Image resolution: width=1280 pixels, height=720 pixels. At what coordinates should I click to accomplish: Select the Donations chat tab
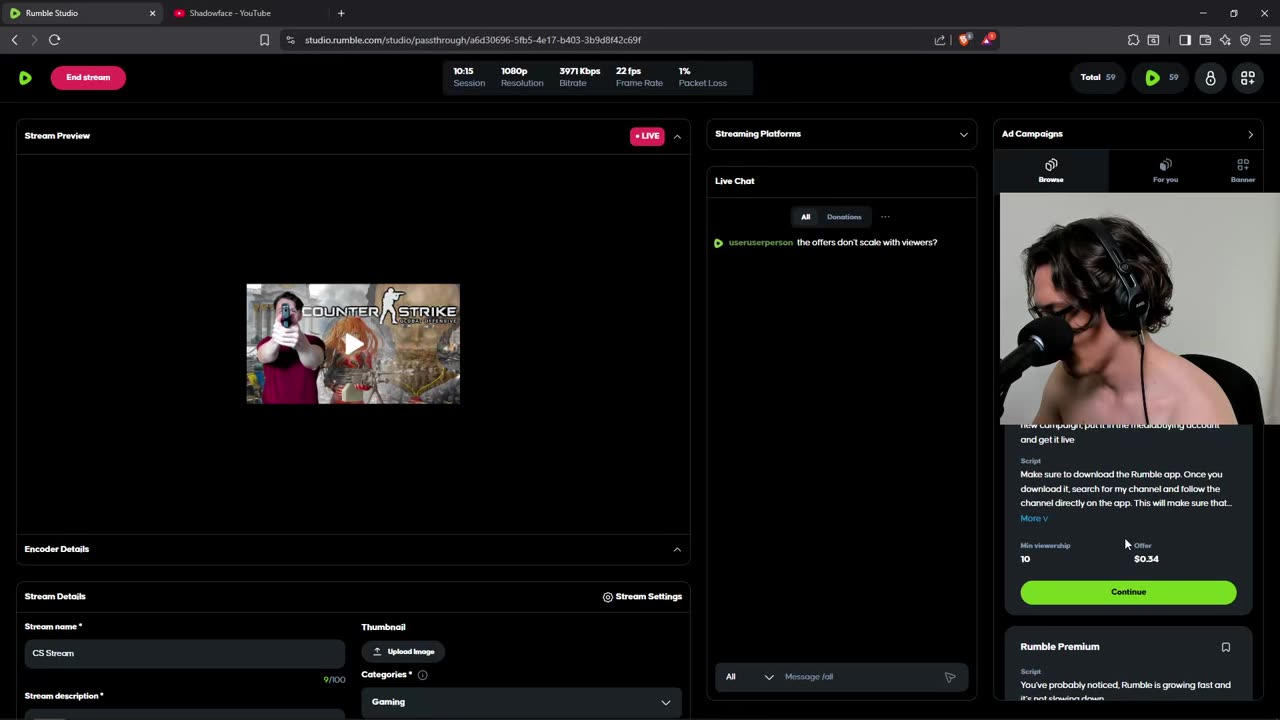point(844,217)
